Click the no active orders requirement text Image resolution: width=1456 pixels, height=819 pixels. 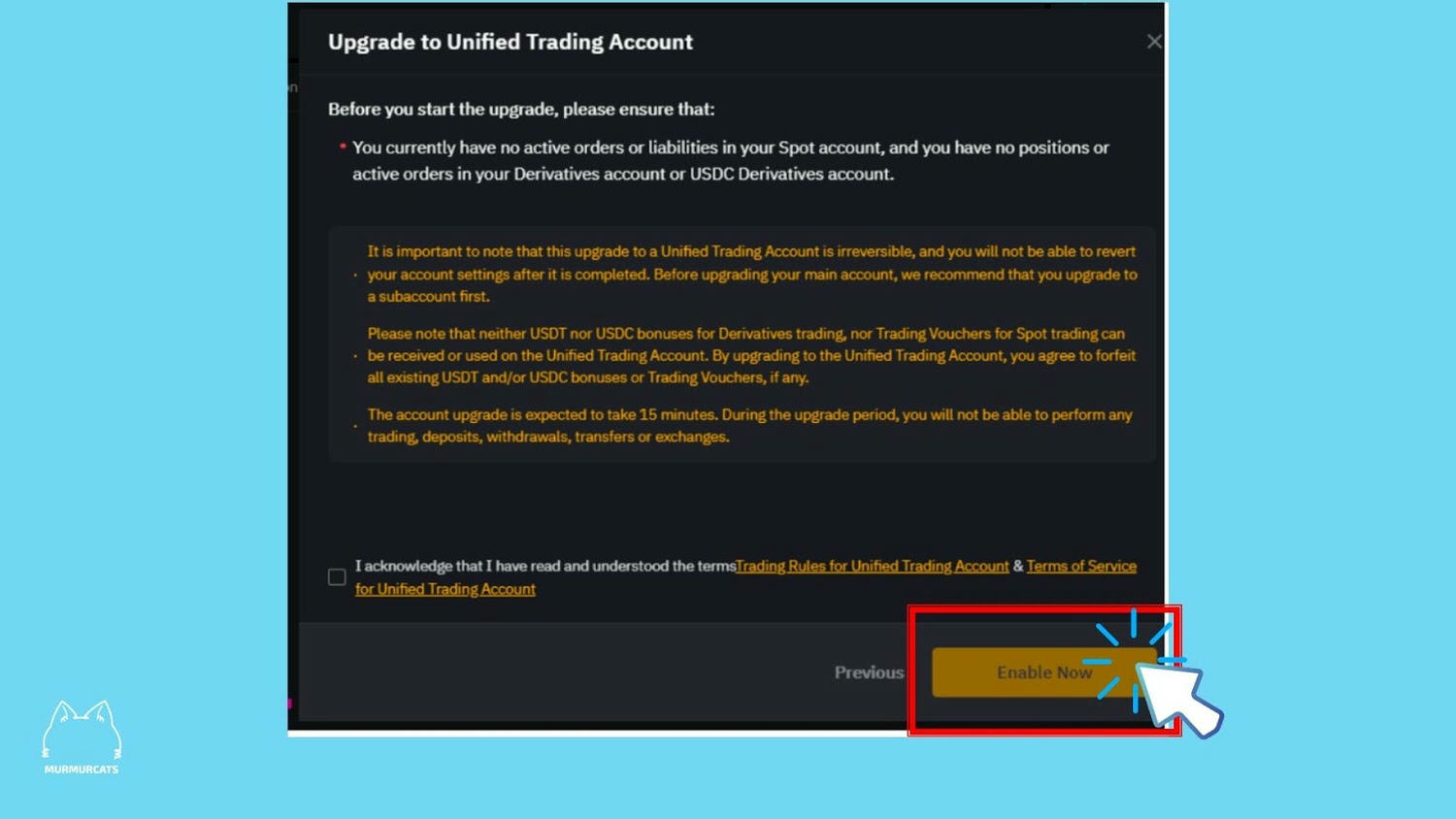(730, 160)
